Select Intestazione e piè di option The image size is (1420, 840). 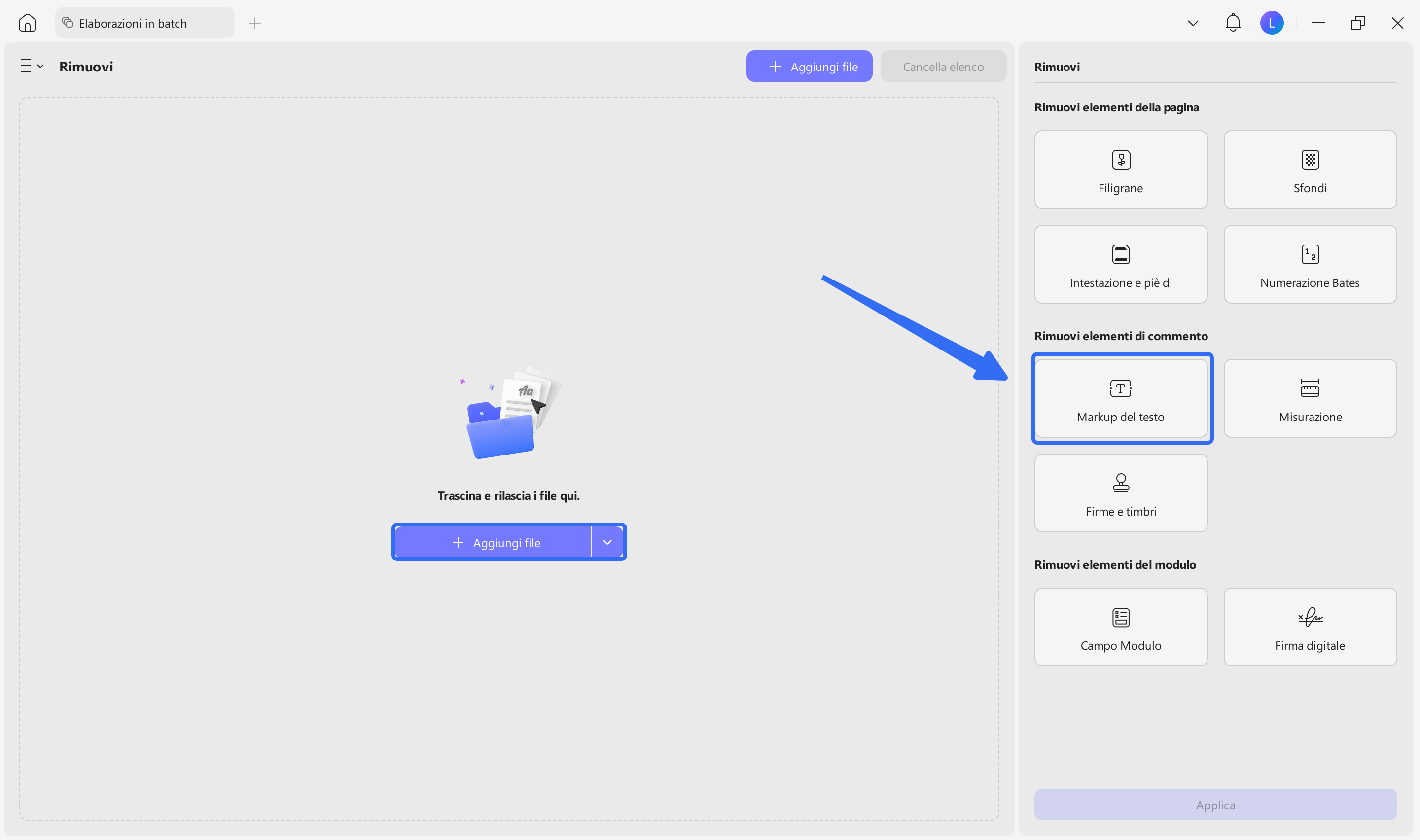[x=1121, y=264]
